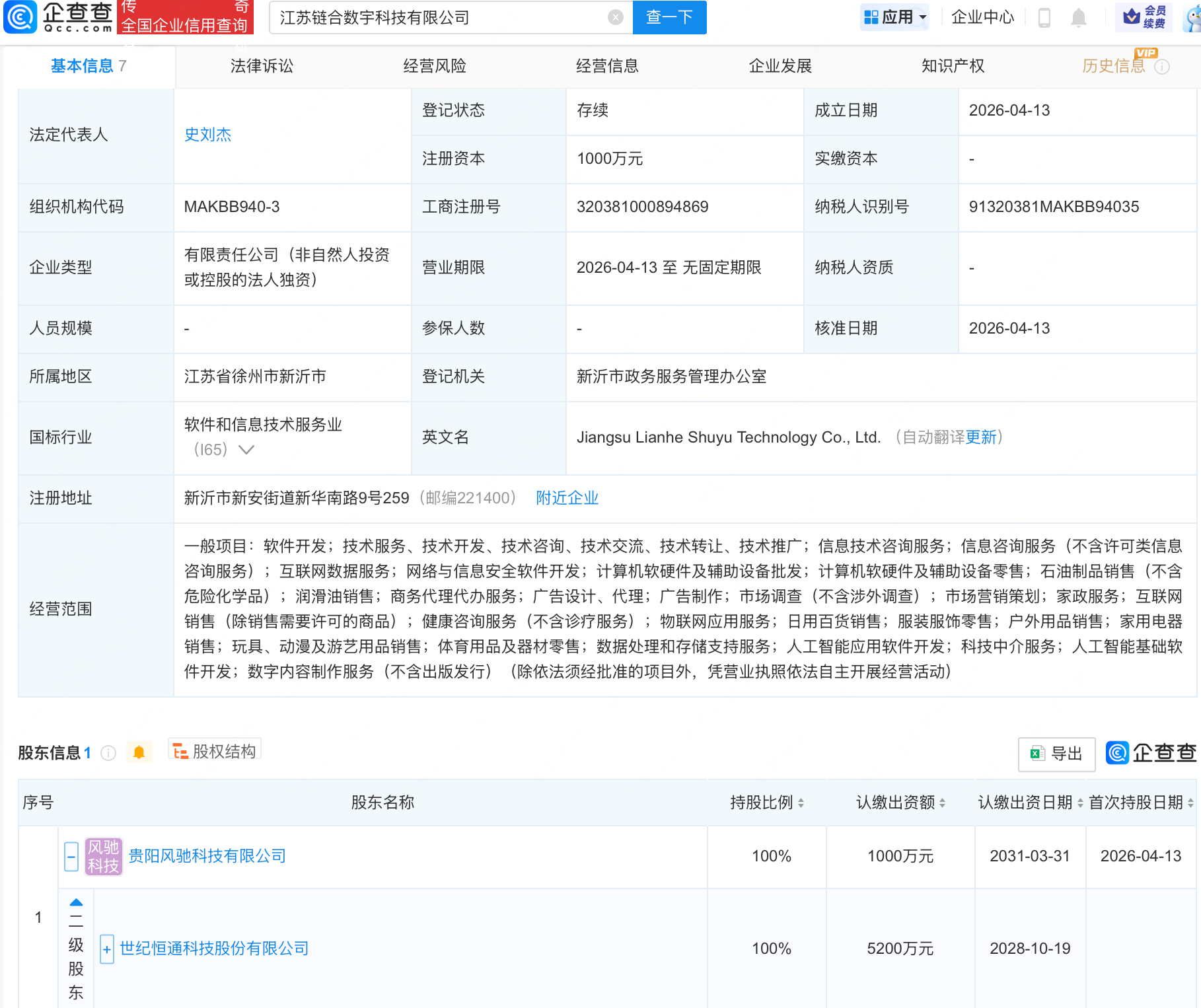1201x1008 pixels.
Task: Export shareholder data via the 导出 Excel icon
Action: tap(1056, 754)
